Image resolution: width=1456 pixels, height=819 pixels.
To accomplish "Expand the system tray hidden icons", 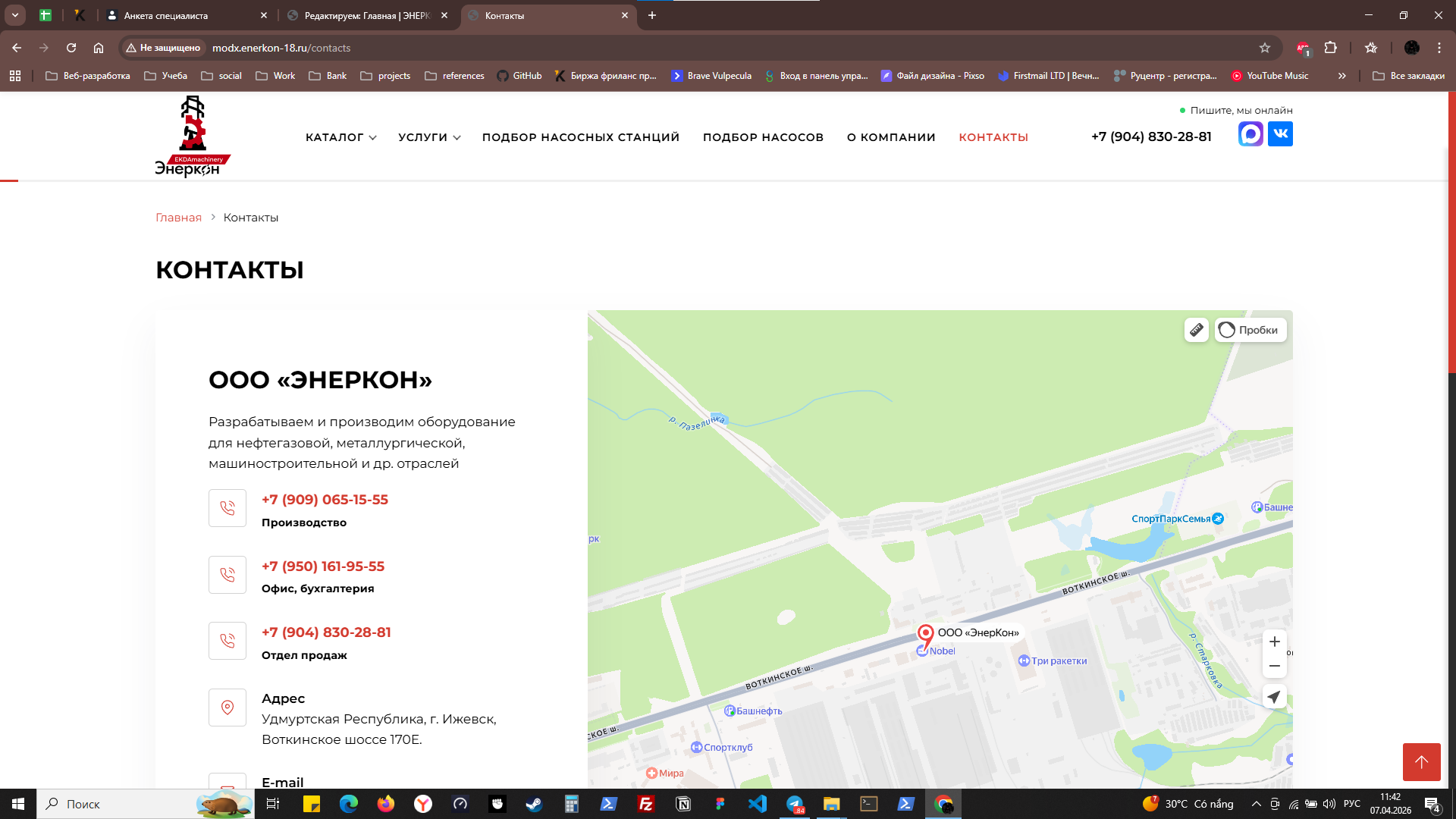I will (x=1256, y=804).
